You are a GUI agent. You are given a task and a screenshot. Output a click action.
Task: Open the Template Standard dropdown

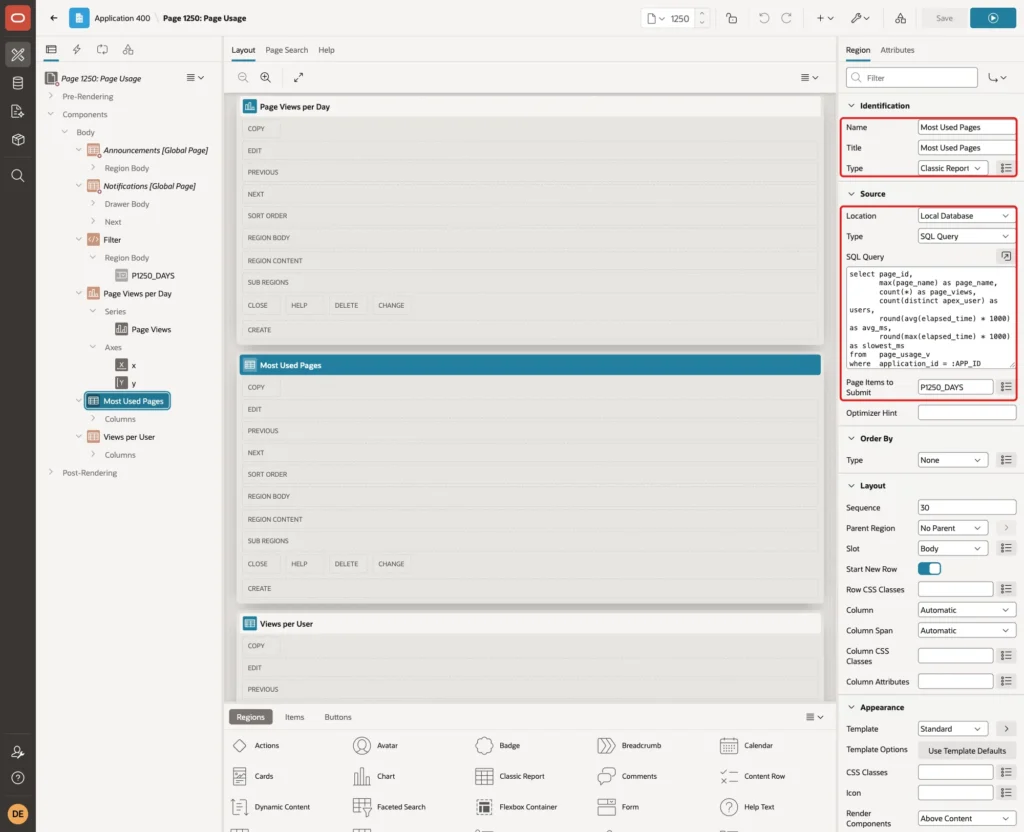pyautogui.click(x=953, y=729)
